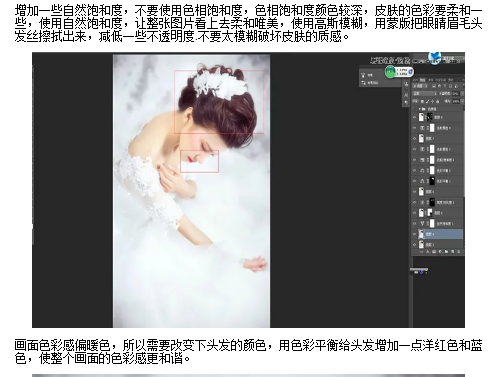Screen dimensions: 499x377
Task: Hide the highlighted blue layer via its eye icon
Action: 414,234
